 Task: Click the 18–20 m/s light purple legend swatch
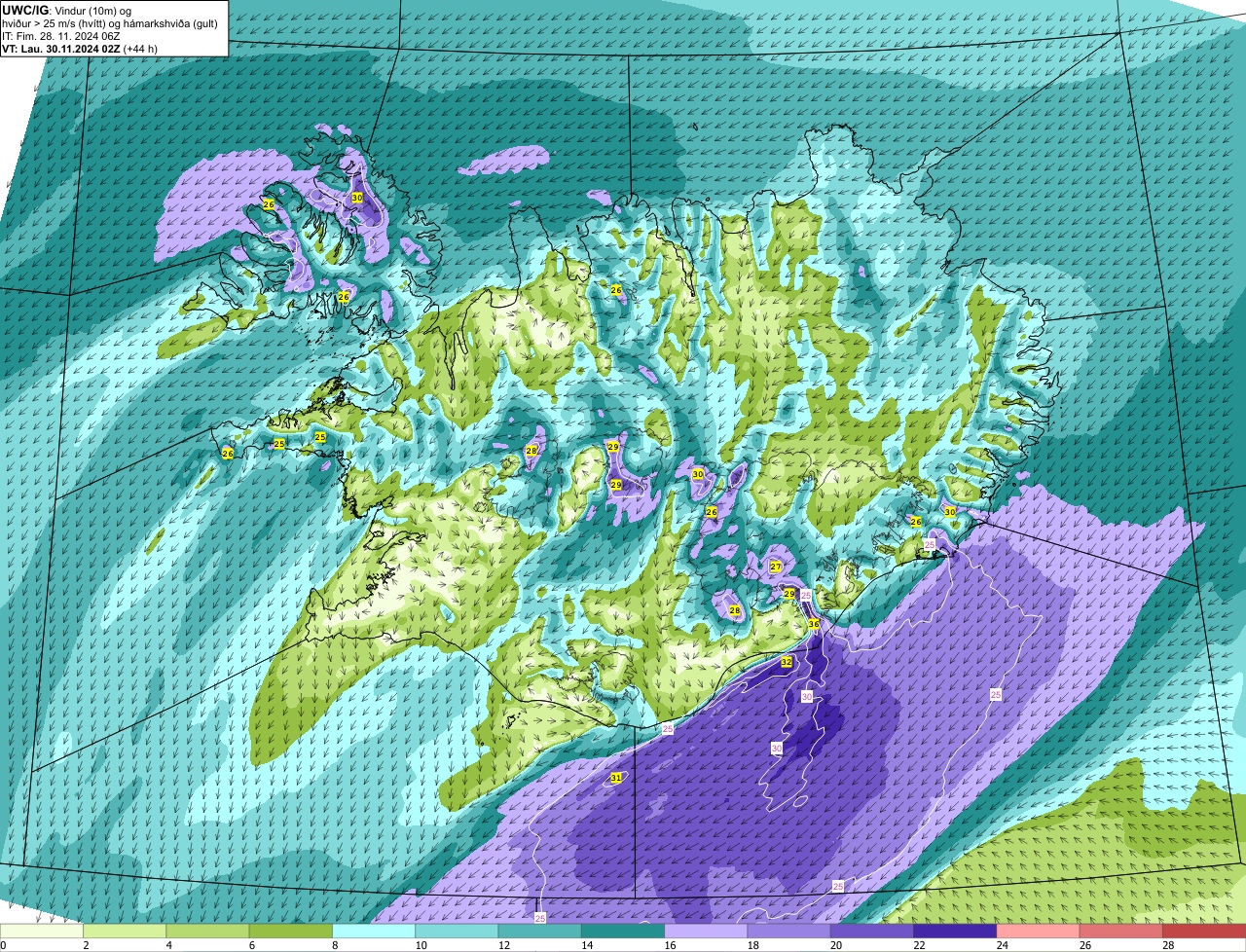(789, 932)
